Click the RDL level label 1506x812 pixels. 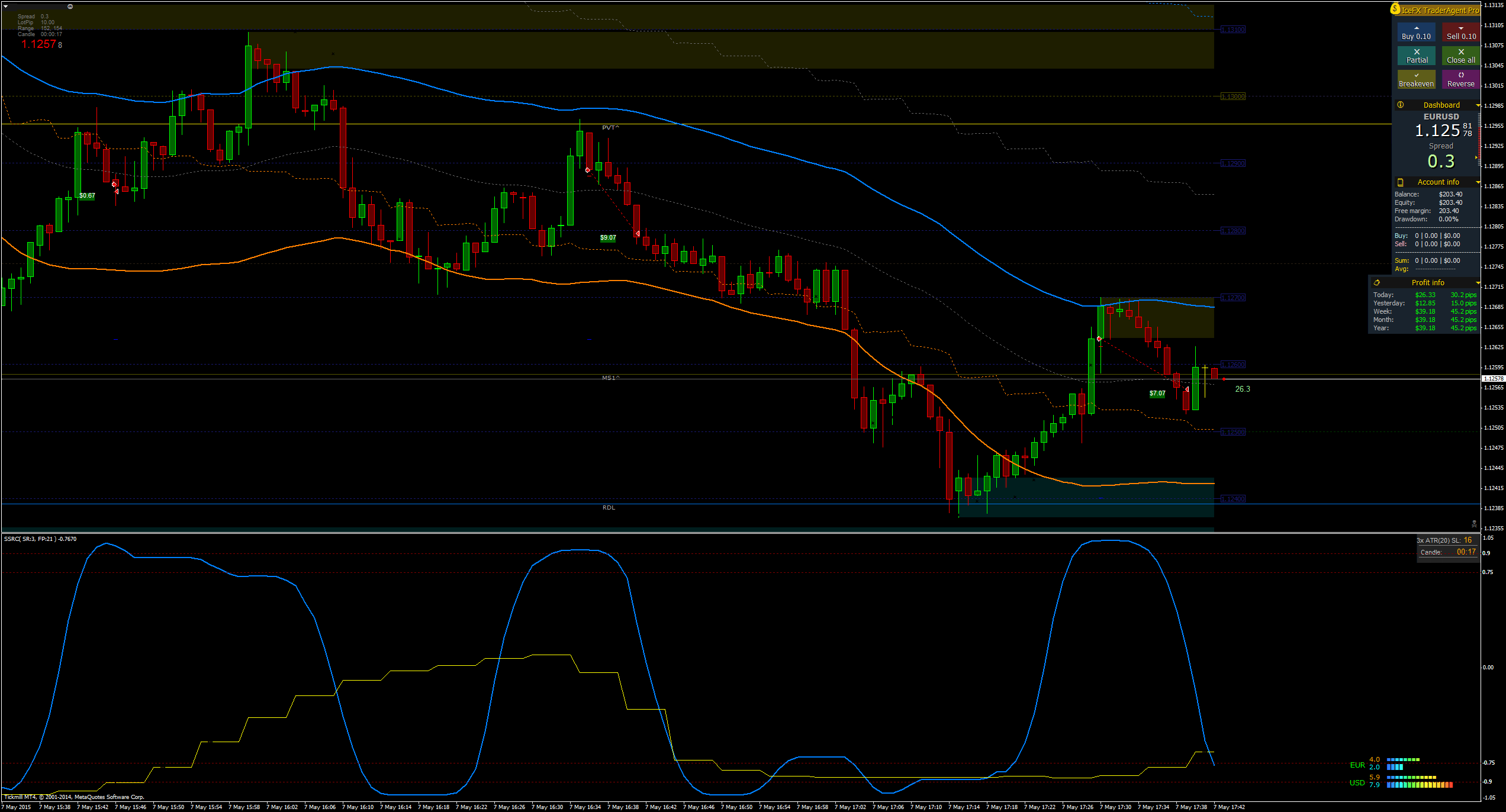609,508
